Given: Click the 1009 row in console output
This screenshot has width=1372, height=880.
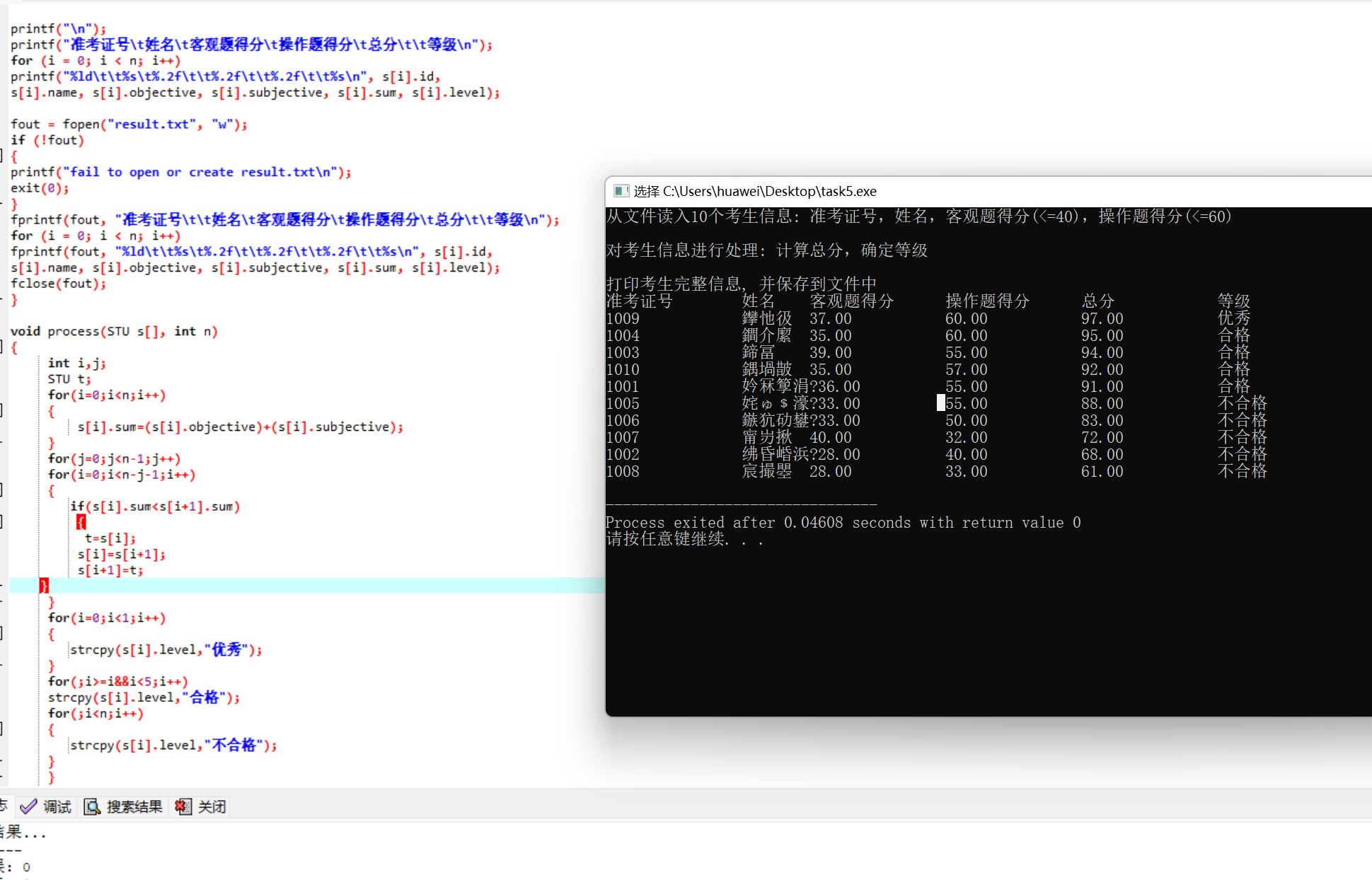Looking at the screenshot, I should click(x=623, y=319).
